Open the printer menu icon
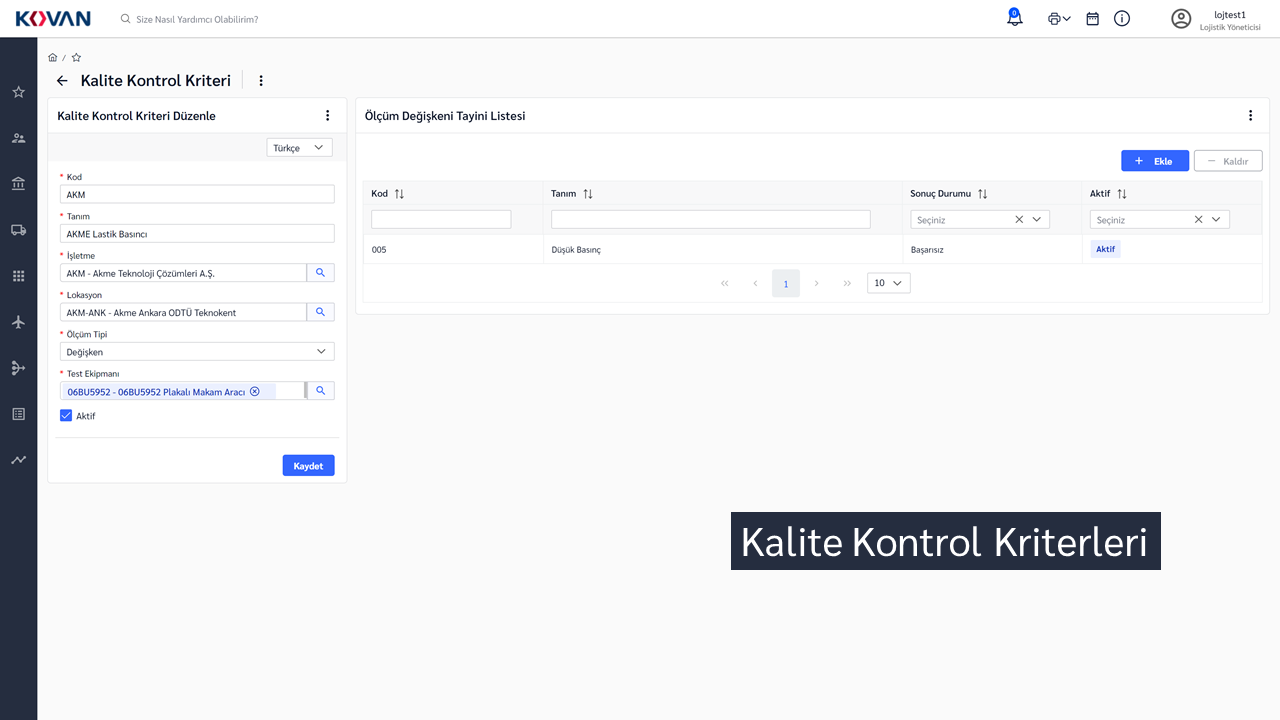The image size is (1280, 720). 1059,19
